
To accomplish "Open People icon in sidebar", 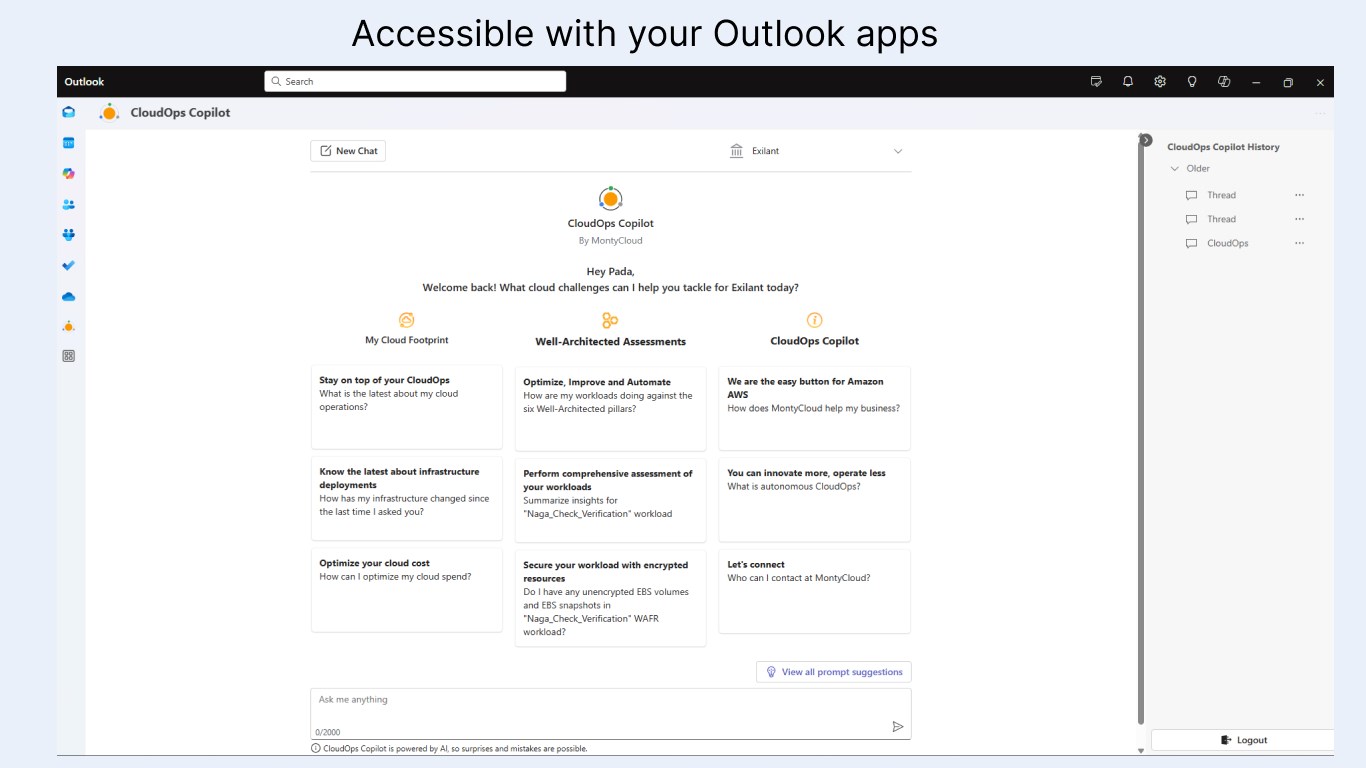I will (68, 204).
